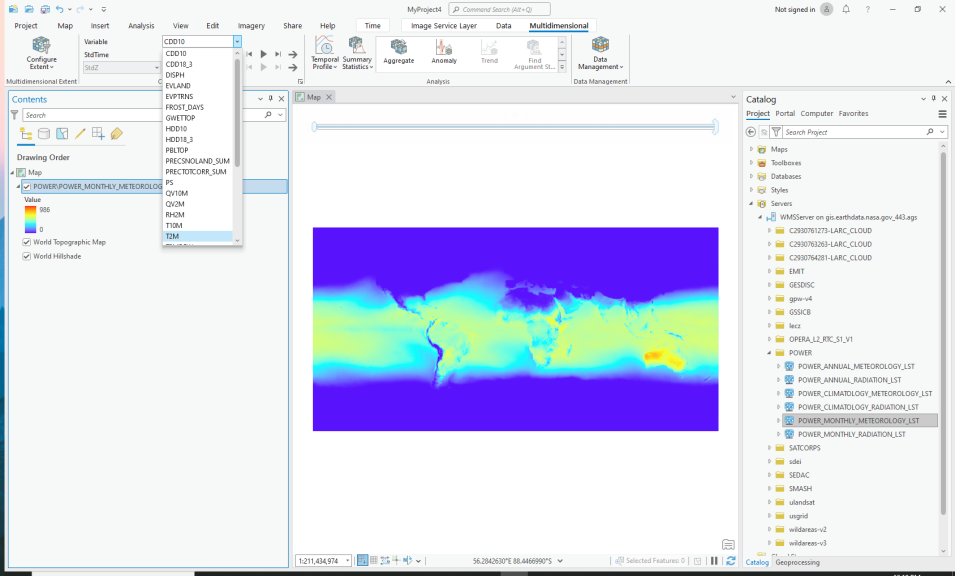Hide the POWER_MONTHLY_METEOROLOGY layer via its checkbox
Viewport: 955px width, 576px height.
pos(26,186)
